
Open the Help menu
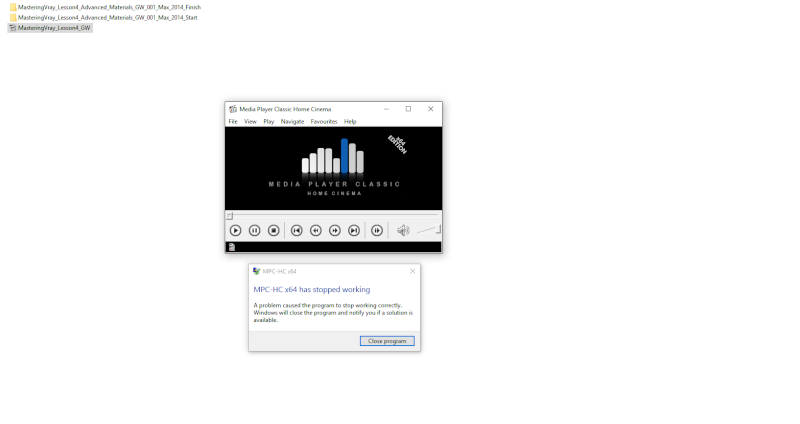click(350, 121)
